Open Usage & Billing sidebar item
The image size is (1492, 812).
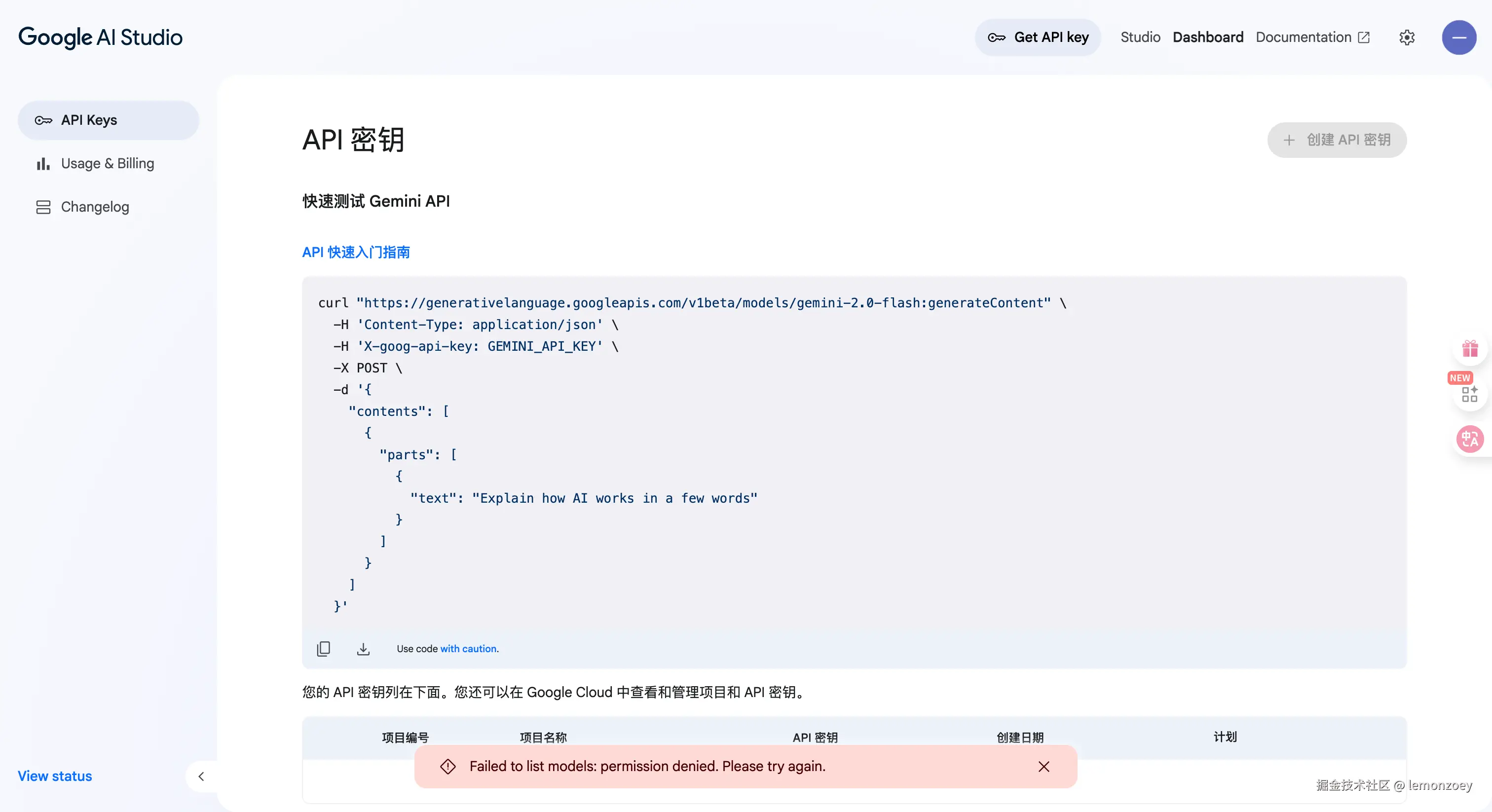point(107,164)
